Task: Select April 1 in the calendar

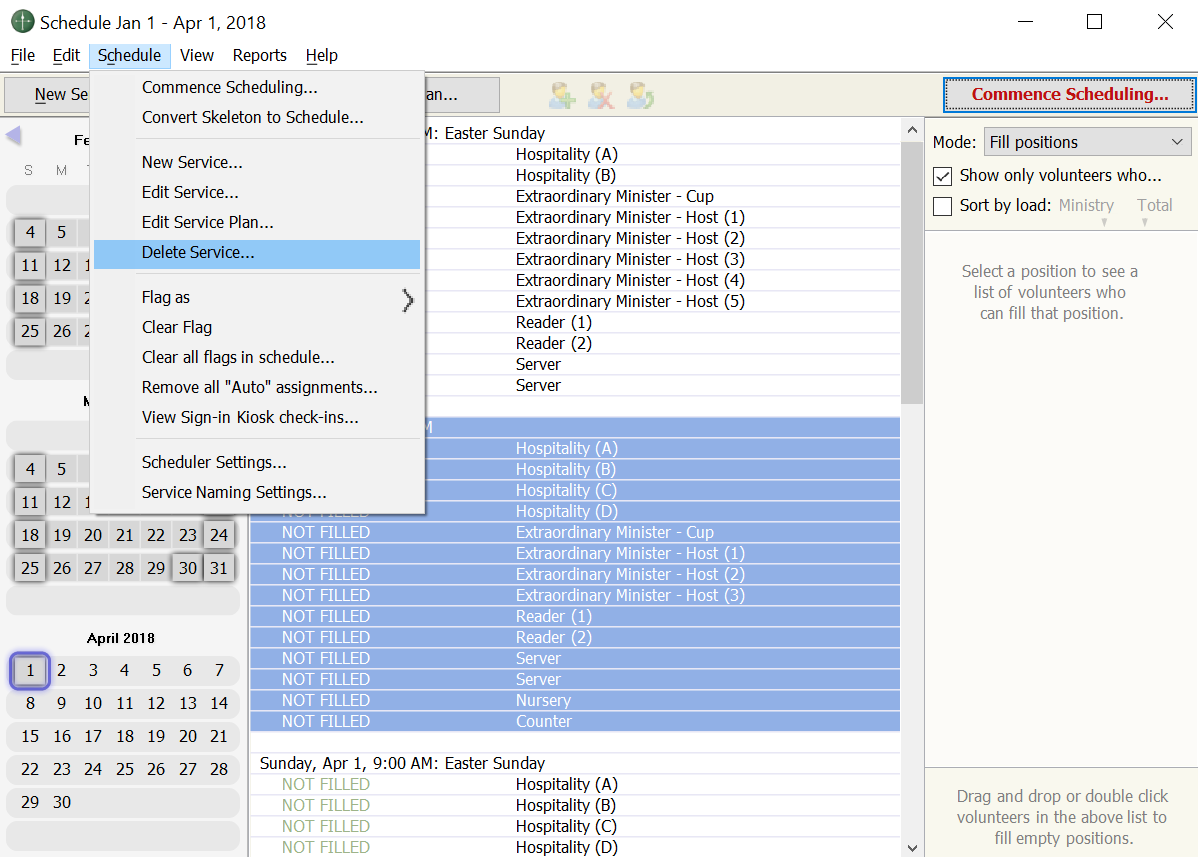Action: click(x=30, y=671)
